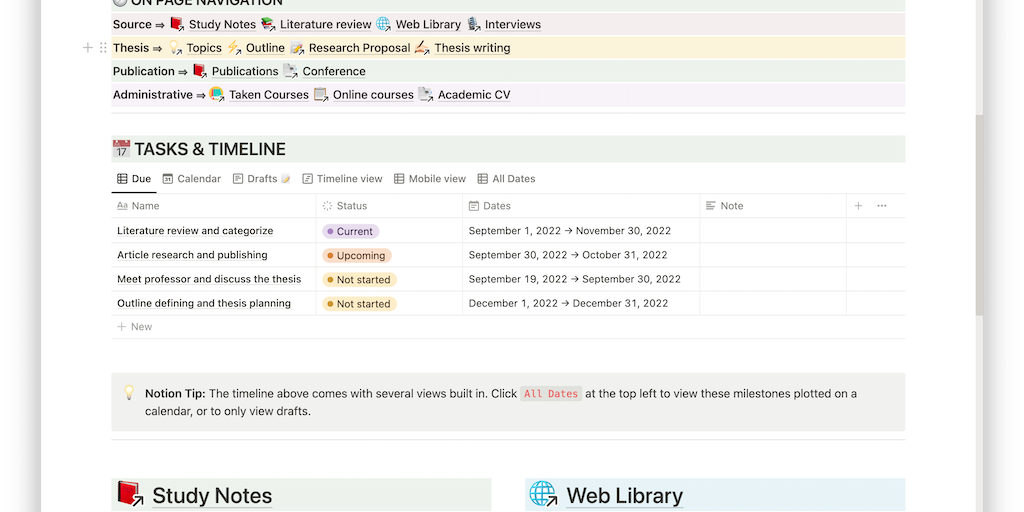Click the microphone icon beside Interviews

click(x=473, y=24)
